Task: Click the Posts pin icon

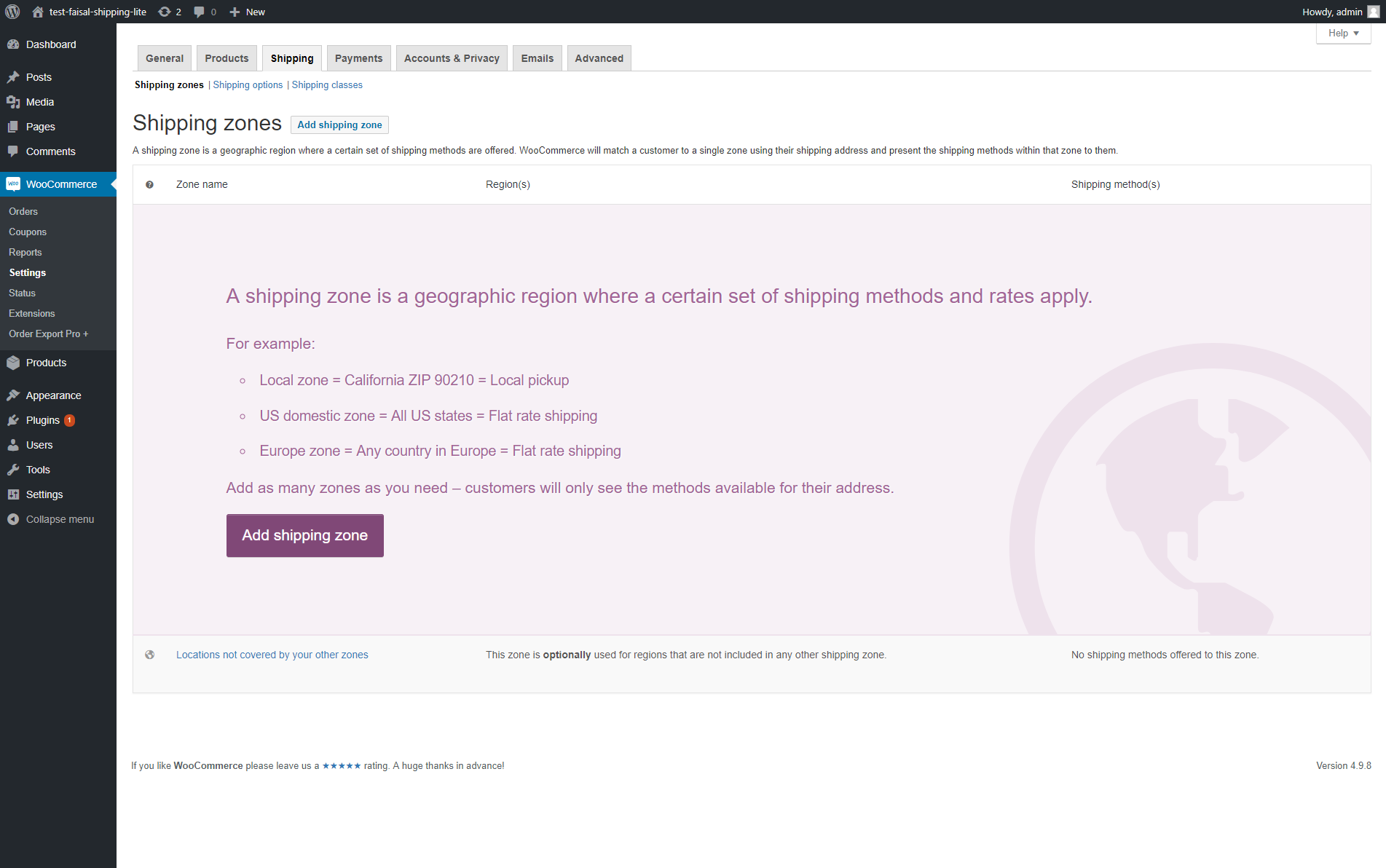Action: [13, 77]
